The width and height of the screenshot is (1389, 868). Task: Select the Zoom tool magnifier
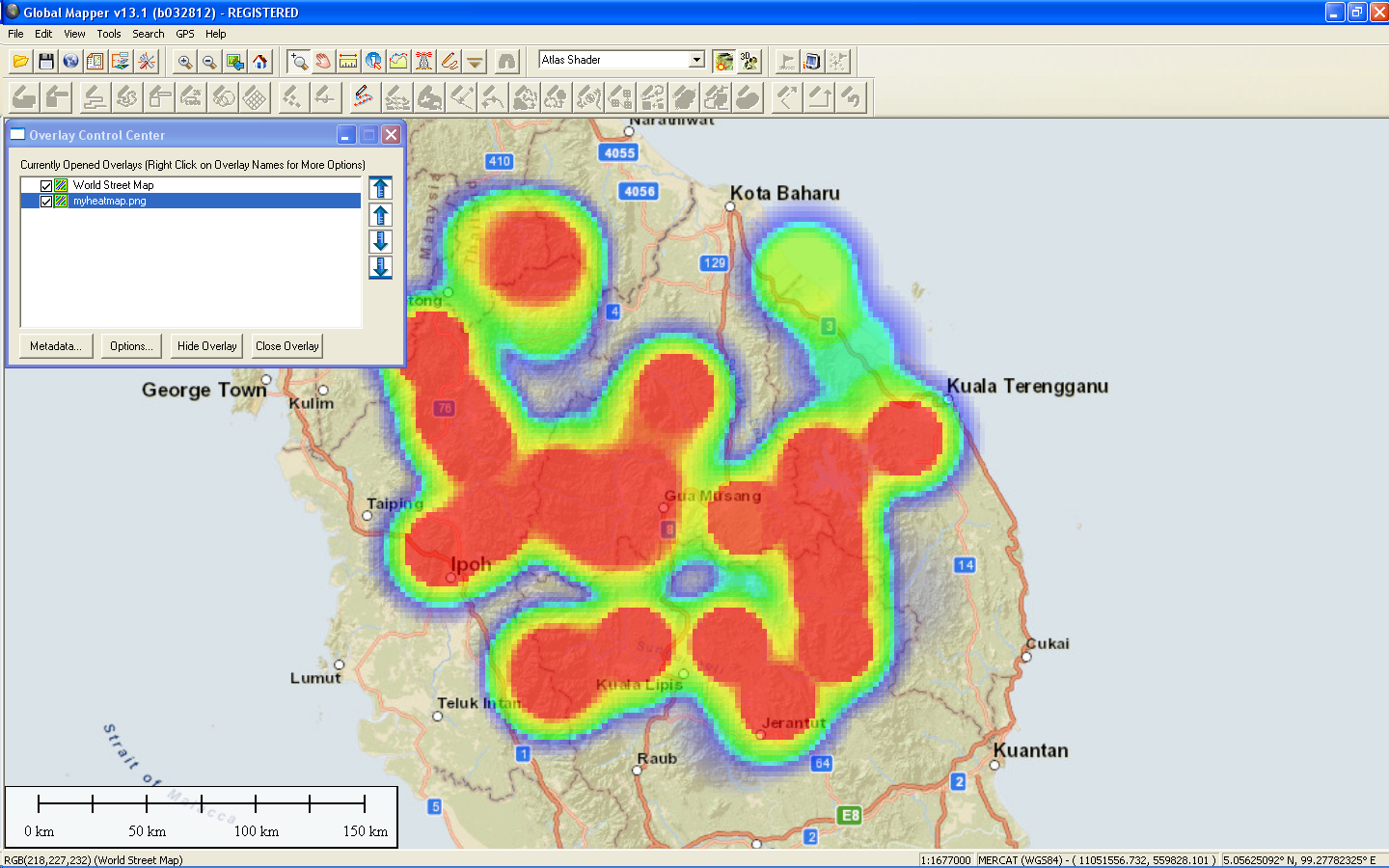[x=299, y=60]
